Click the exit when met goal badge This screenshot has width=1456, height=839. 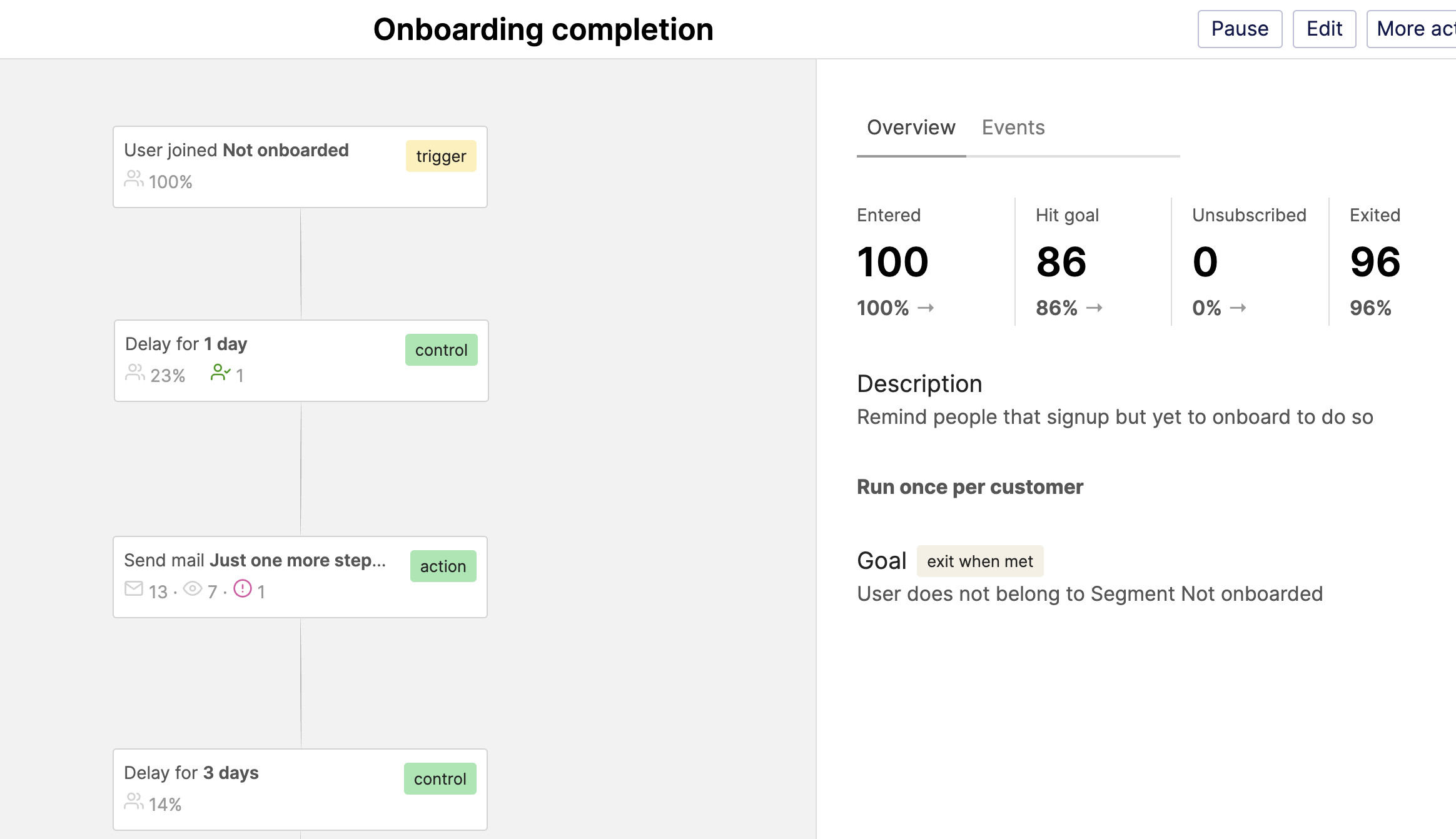tap(980, 561)
